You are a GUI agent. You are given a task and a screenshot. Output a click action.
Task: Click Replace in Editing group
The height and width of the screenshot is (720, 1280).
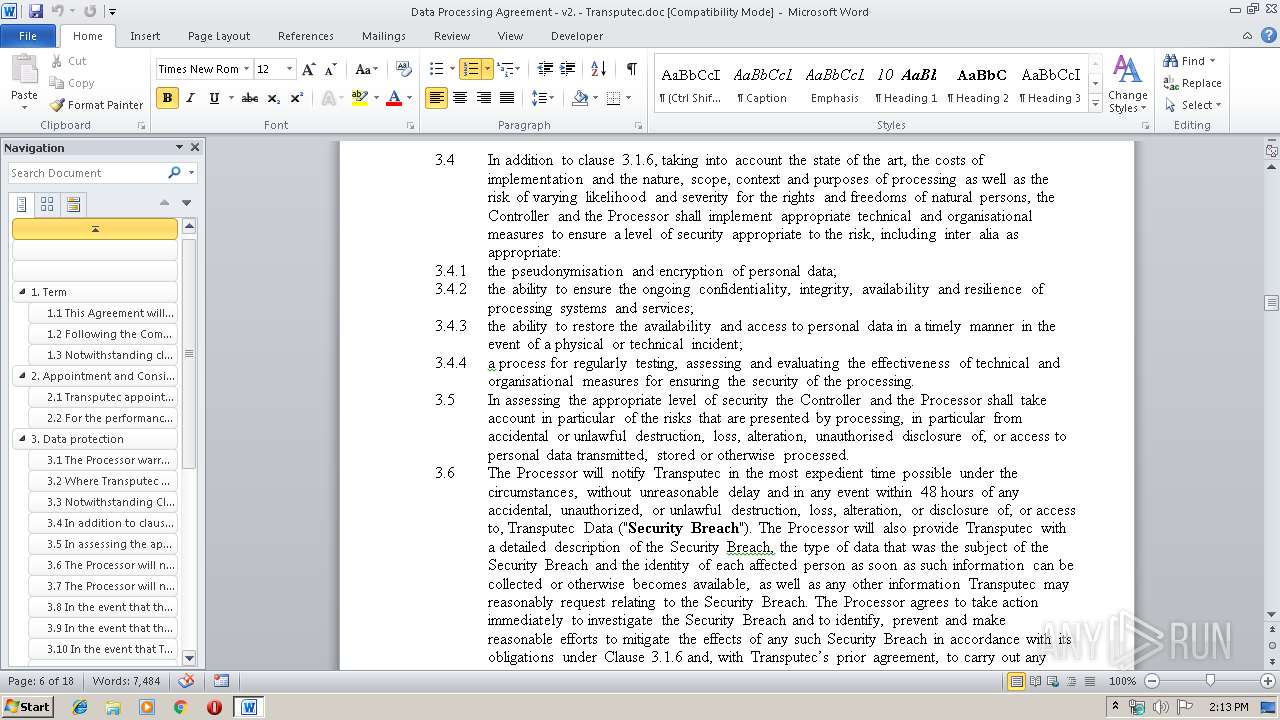tap(1192, 83)
